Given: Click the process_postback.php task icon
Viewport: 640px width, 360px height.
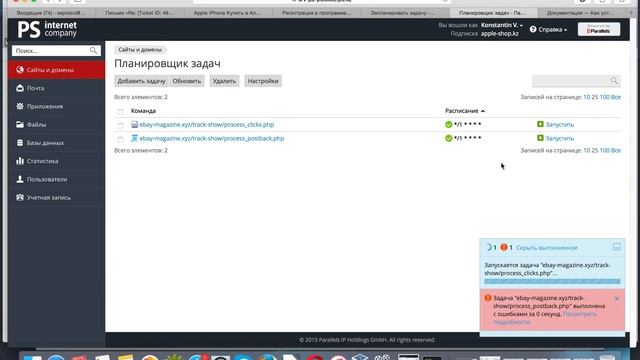Looking at the screenshot, I should click(134, 138).
